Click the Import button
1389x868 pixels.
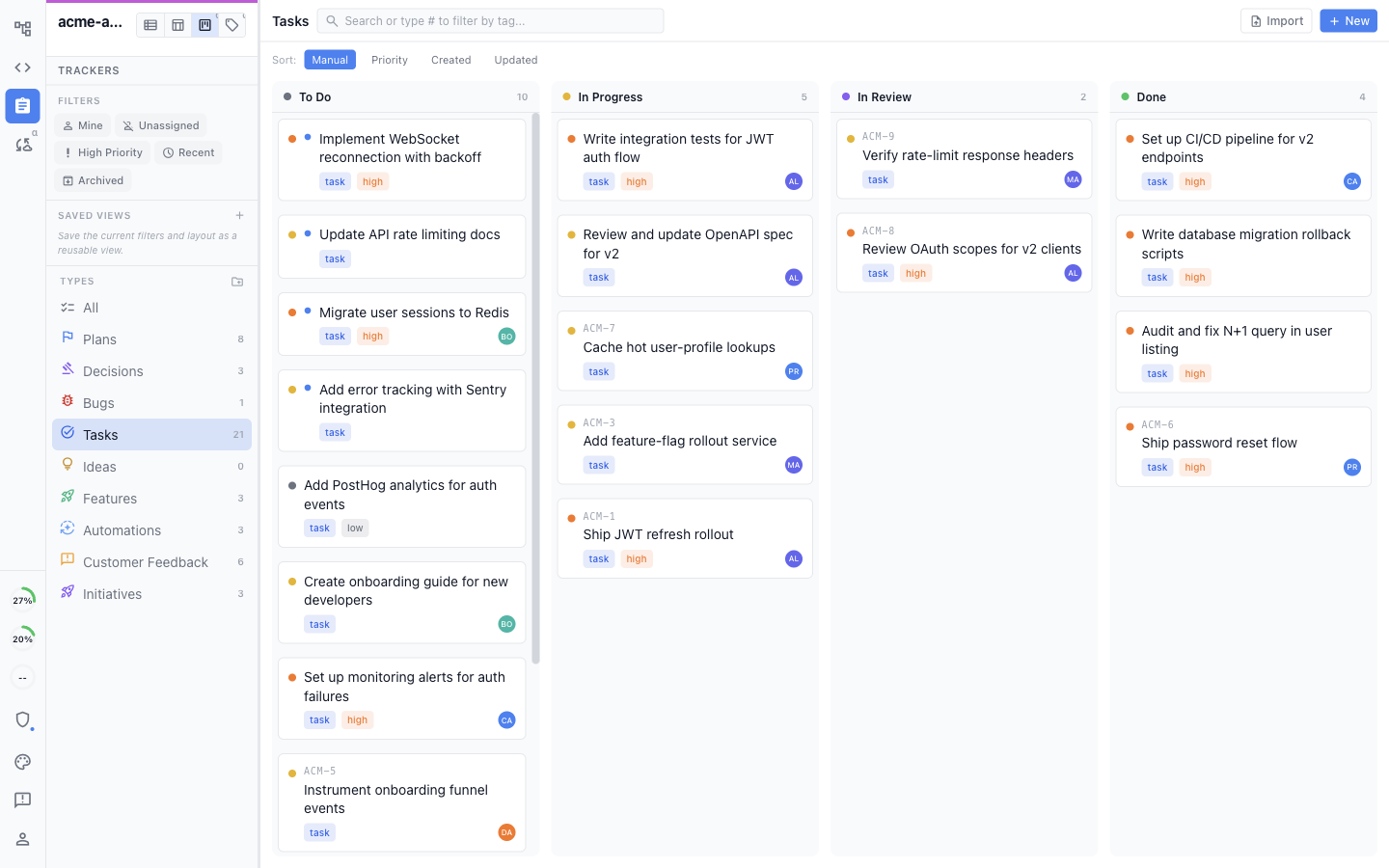[x=1276, y=21]
